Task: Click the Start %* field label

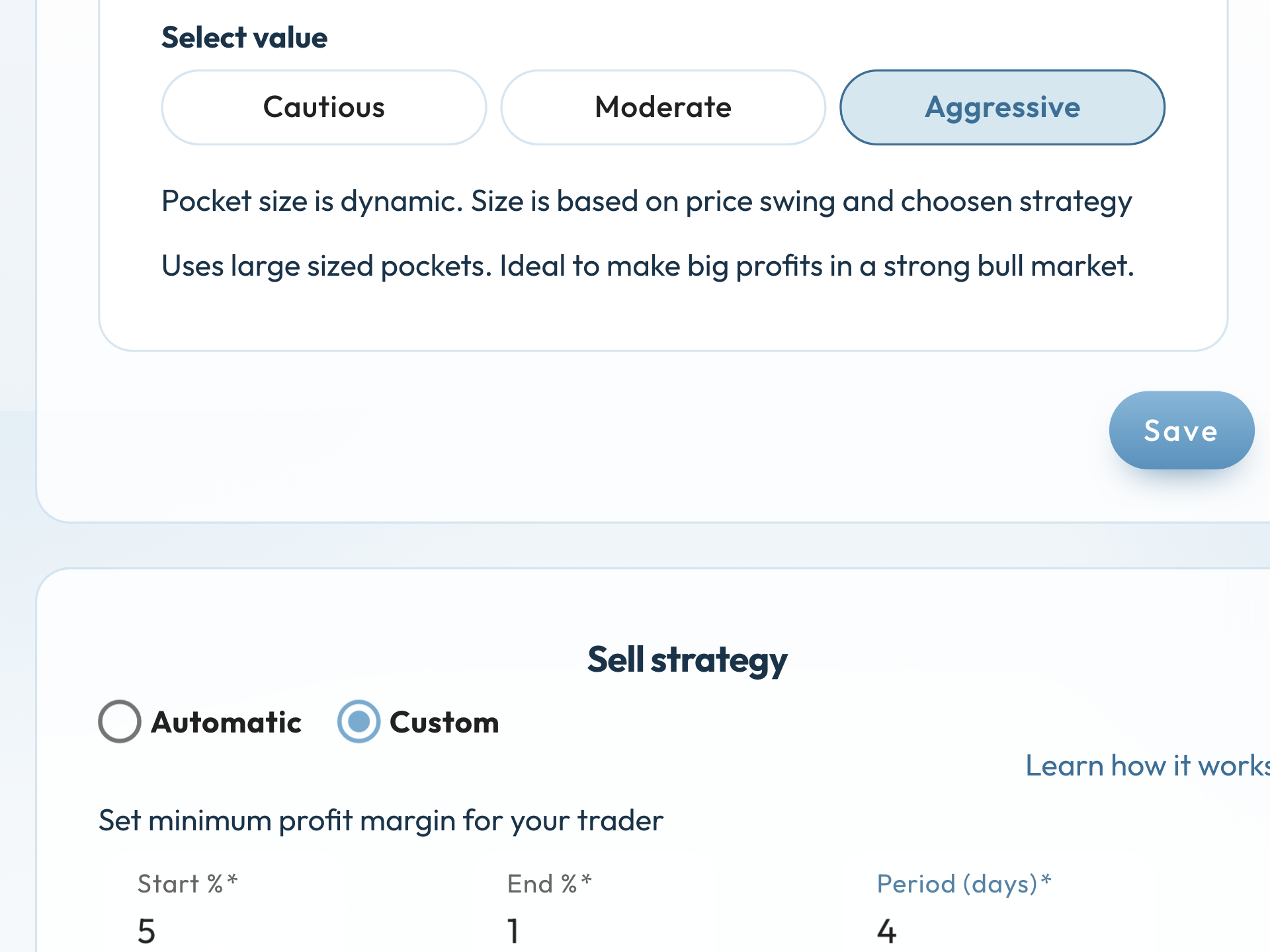Action: pyautogui.click(x=188, y=883)
